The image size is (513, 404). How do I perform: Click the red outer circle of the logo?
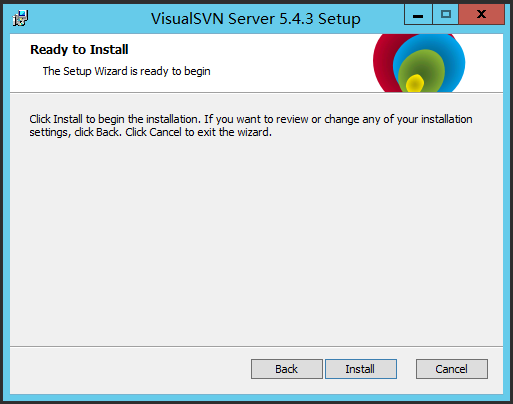383,62
